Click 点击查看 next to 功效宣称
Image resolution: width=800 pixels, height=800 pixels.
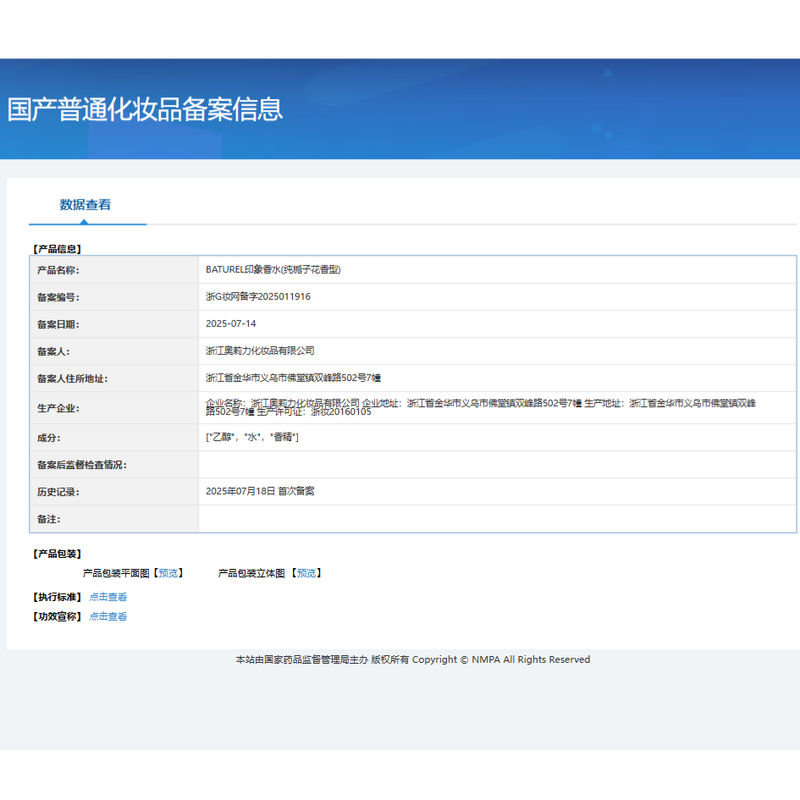pyautogui.click(x=108, y=617)
